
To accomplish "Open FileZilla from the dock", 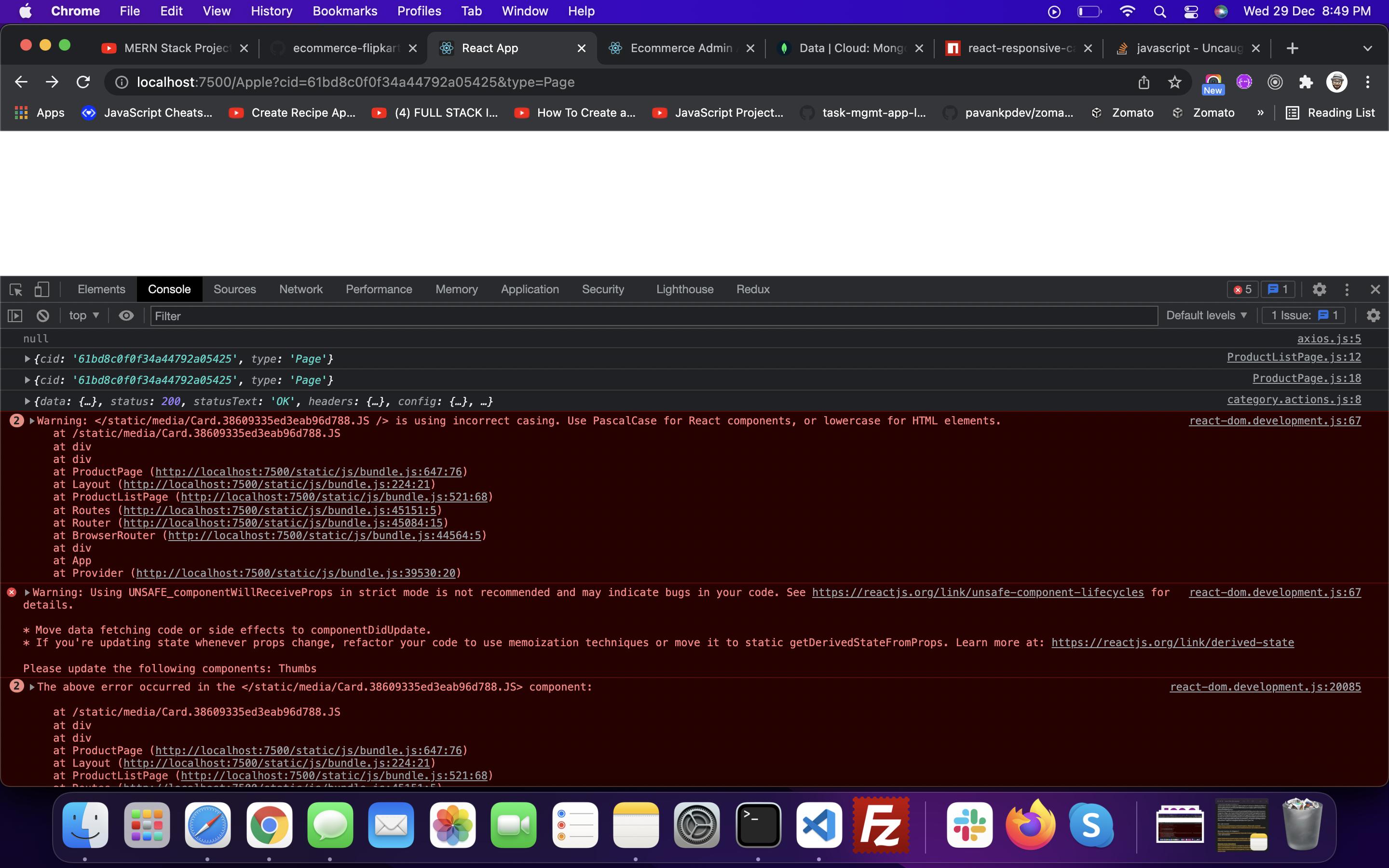I will point(881,826).
